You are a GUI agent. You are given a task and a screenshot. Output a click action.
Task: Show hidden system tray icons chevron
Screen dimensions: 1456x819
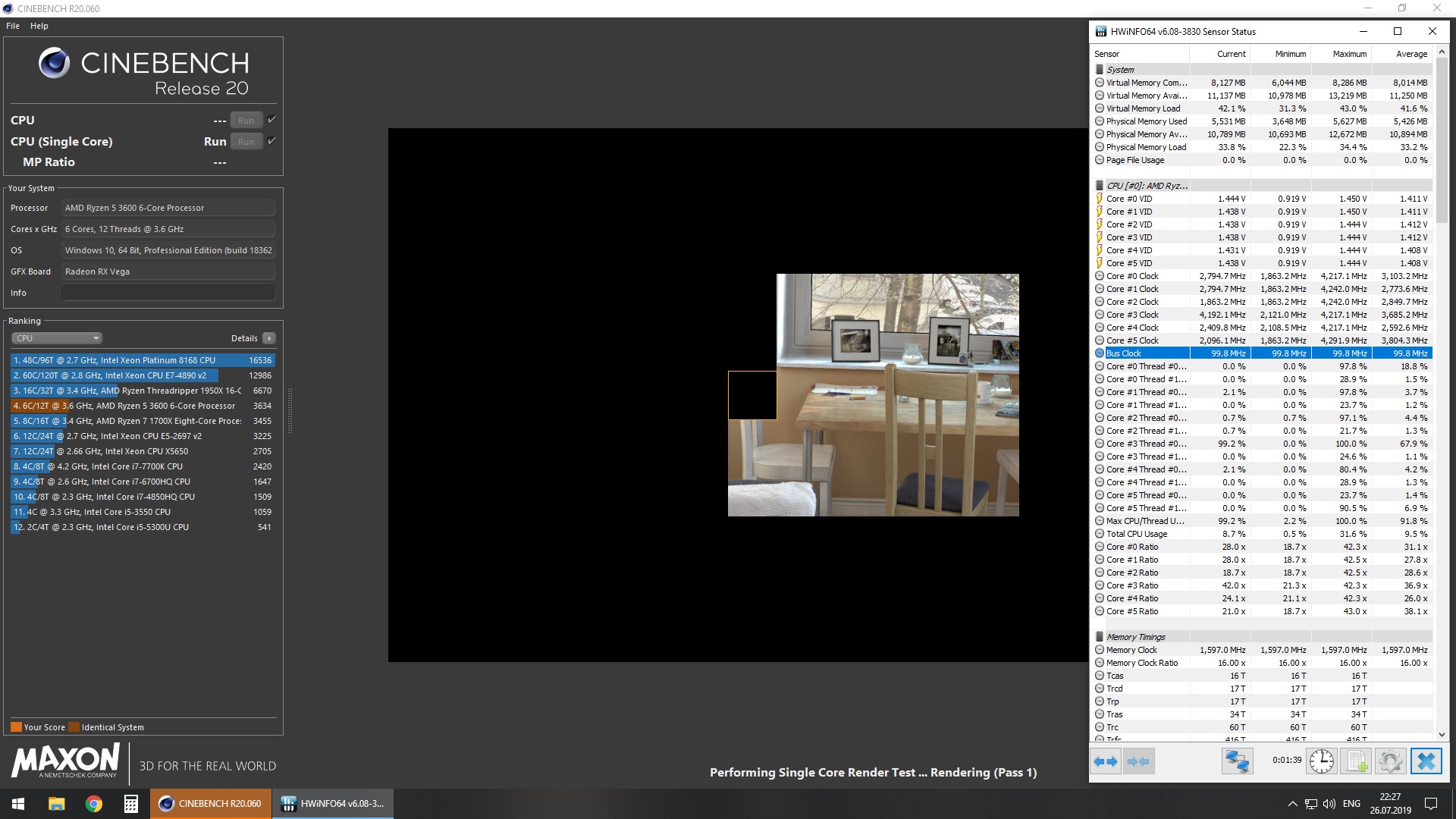[x=1292, y=804]
